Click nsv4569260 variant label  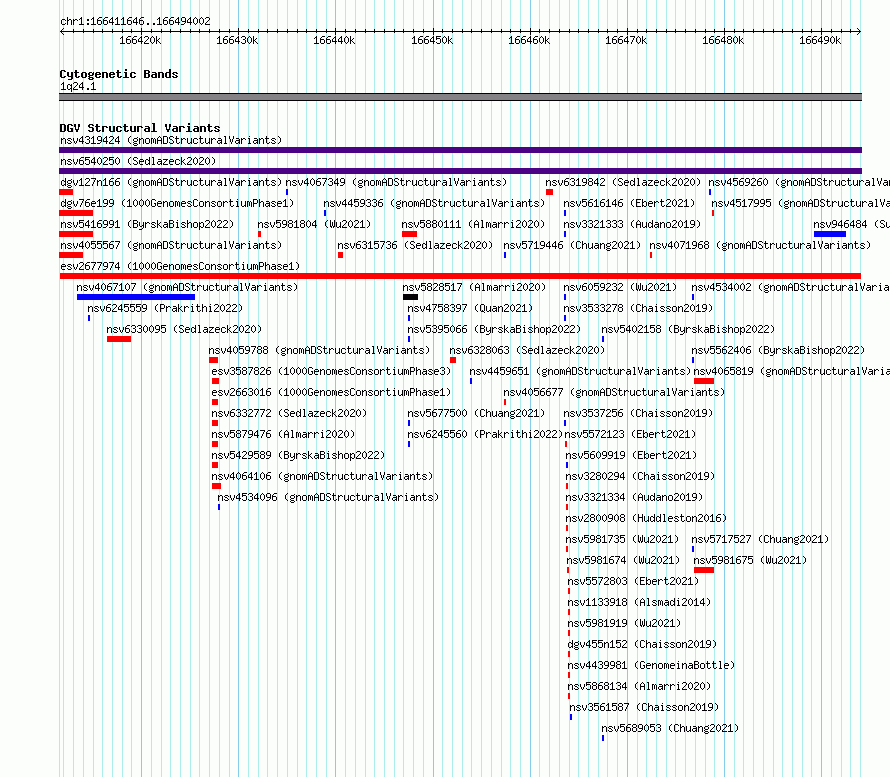point(799,182)
